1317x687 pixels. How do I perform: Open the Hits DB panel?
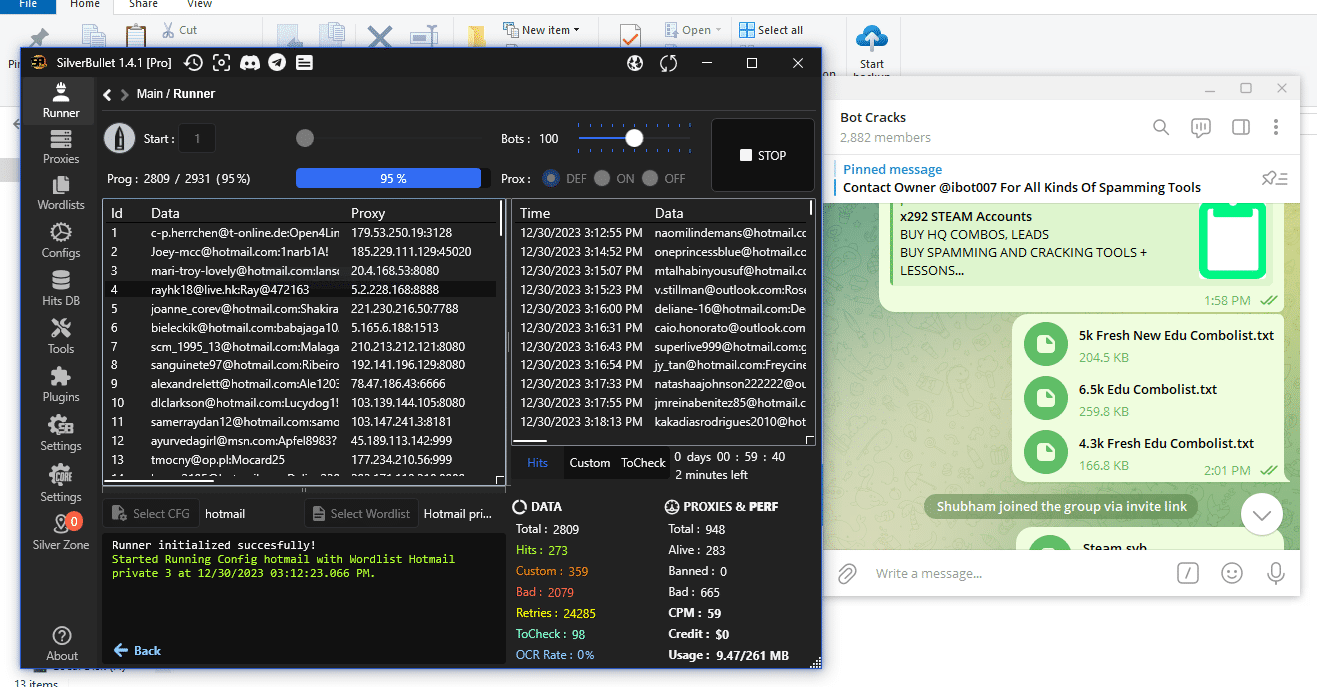click(x=61, y=289)
